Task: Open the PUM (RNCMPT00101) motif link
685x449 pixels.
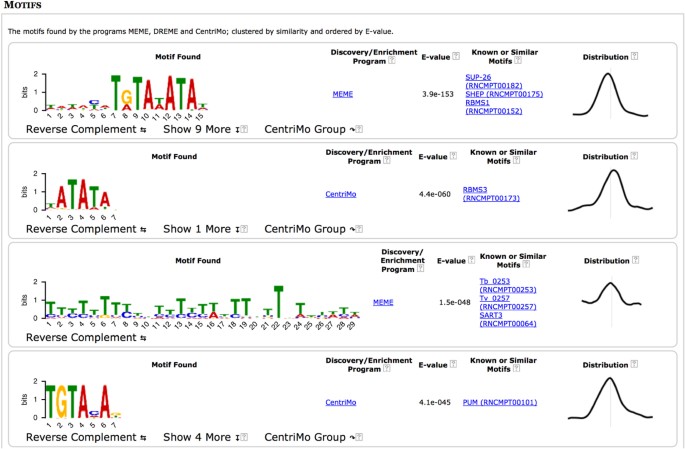Action: pos(500,402)
